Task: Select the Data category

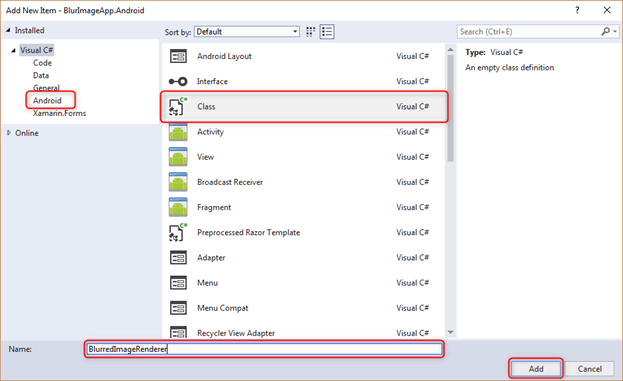Action: (x=41, y=75)
